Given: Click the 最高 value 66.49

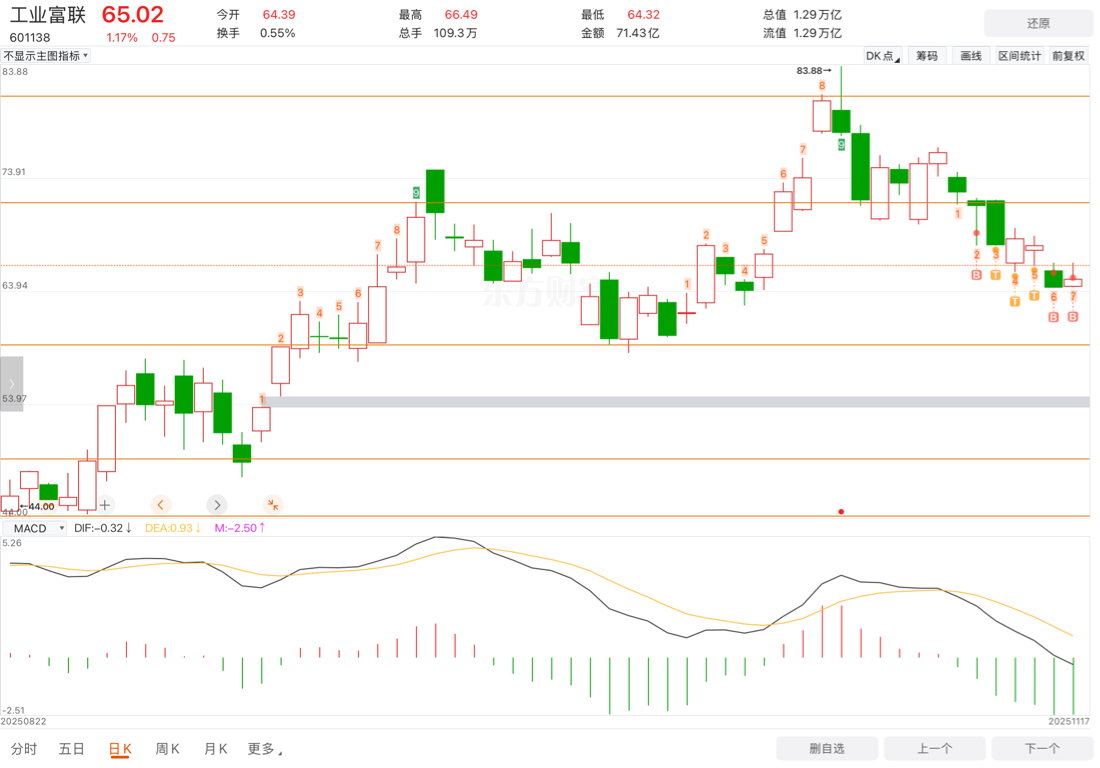Looking at the screenshot, I should point(461,15).
